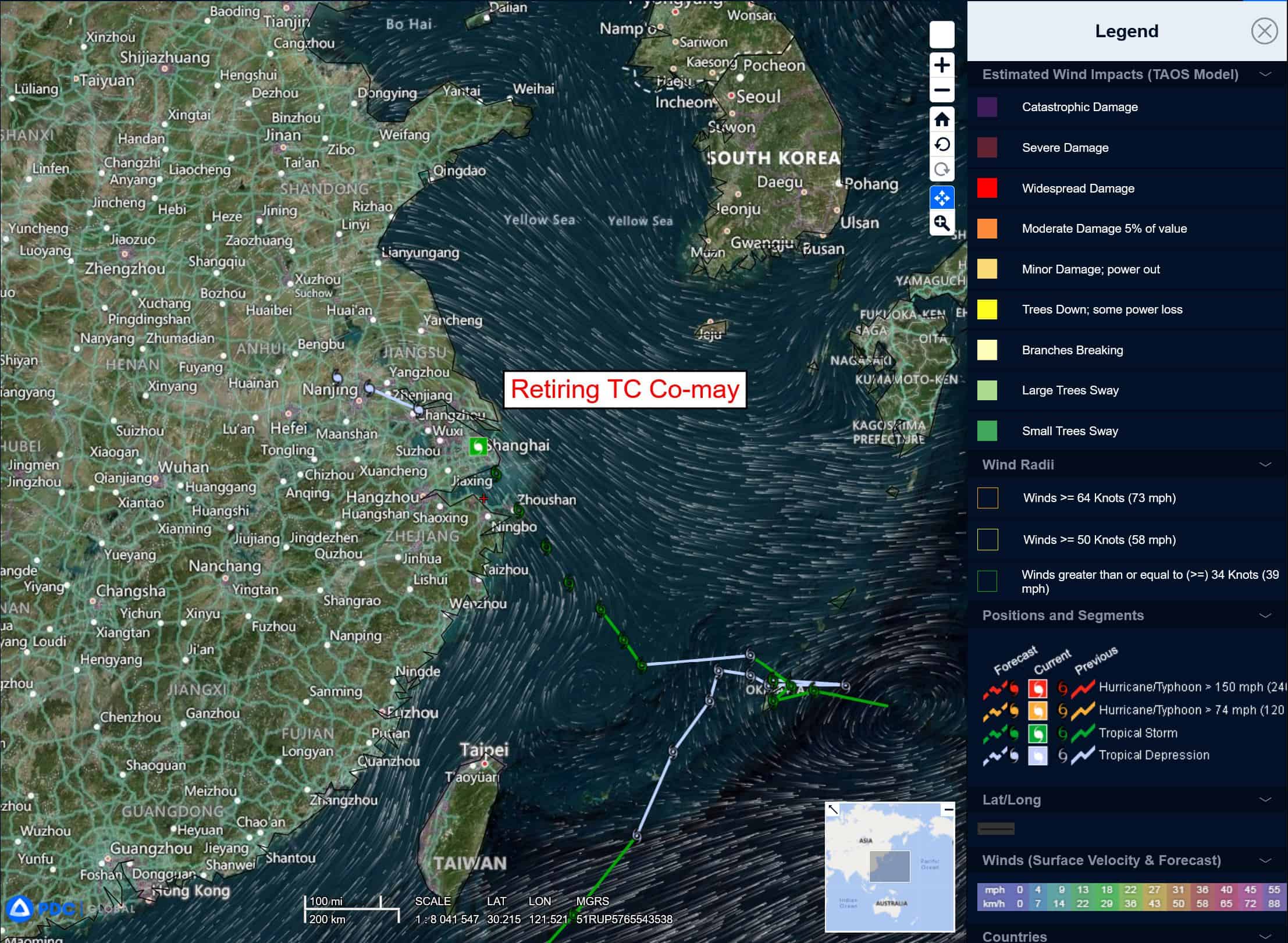Click the Estimated Wind Impacts heading
The height and width of the screenshot is (943, 1288).
tap(1110, 74)
